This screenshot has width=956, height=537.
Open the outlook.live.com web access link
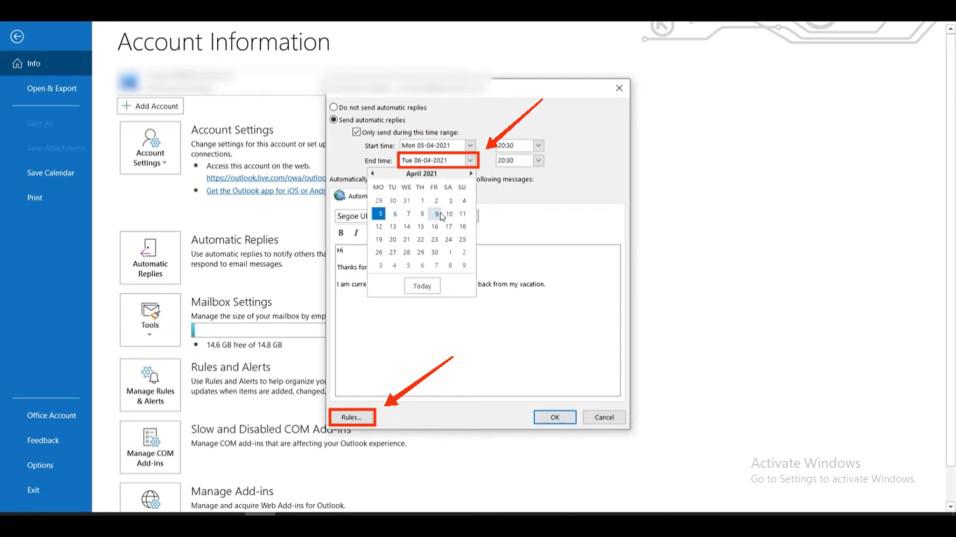point(266,178)
